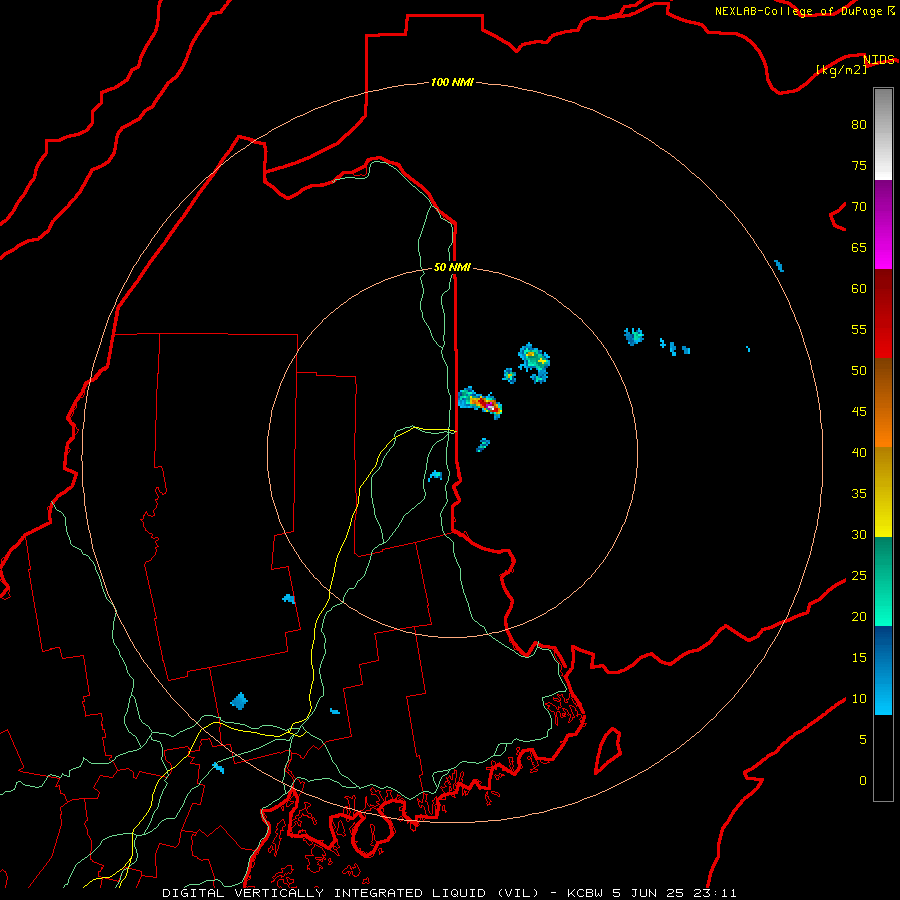Pick the magenta-purple segment of the color bar
This screenshot has height=900, width=900.
pos(883,224)
